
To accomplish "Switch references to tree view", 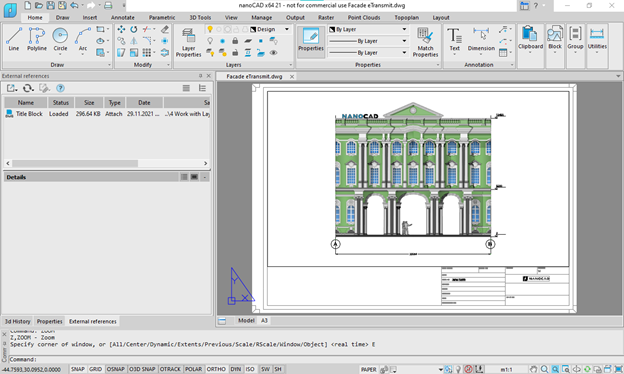I will 202,88.
